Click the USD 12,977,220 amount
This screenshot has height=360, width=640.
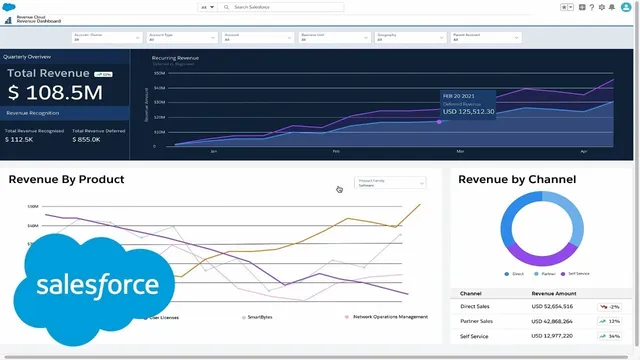click(552, 336)
